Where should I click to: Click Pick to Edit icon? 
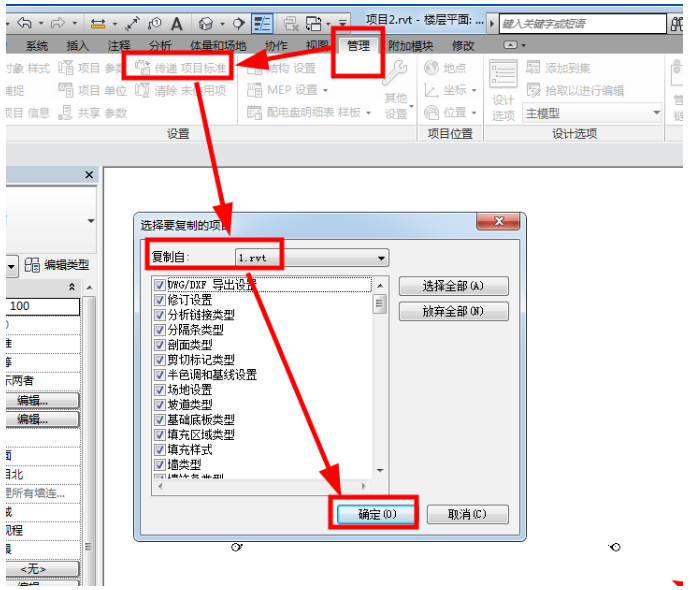tap(533, 90)
